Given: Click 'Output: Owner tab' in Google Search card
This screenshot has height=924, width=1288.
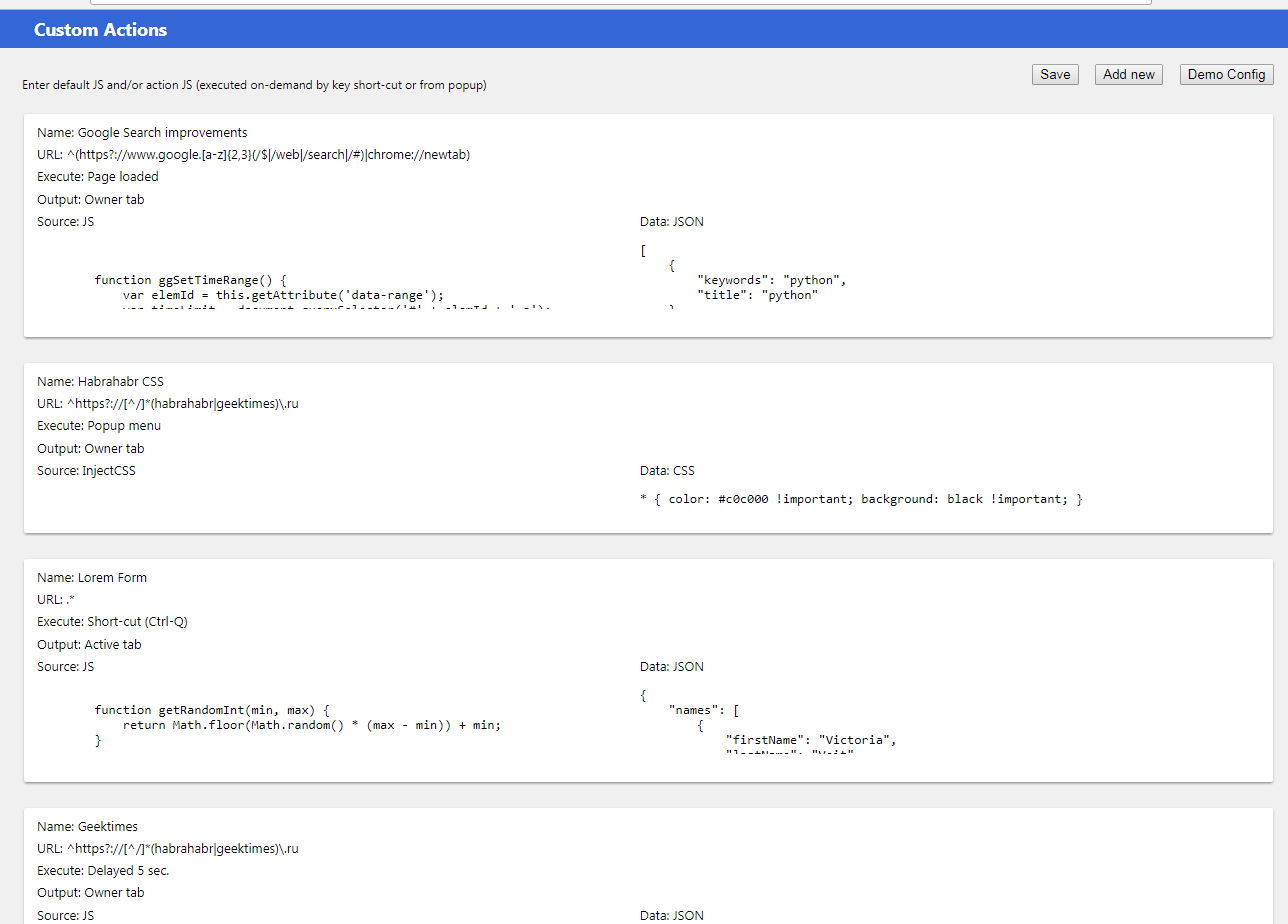Looking at the screenshot, I should (x=91, y=200).
